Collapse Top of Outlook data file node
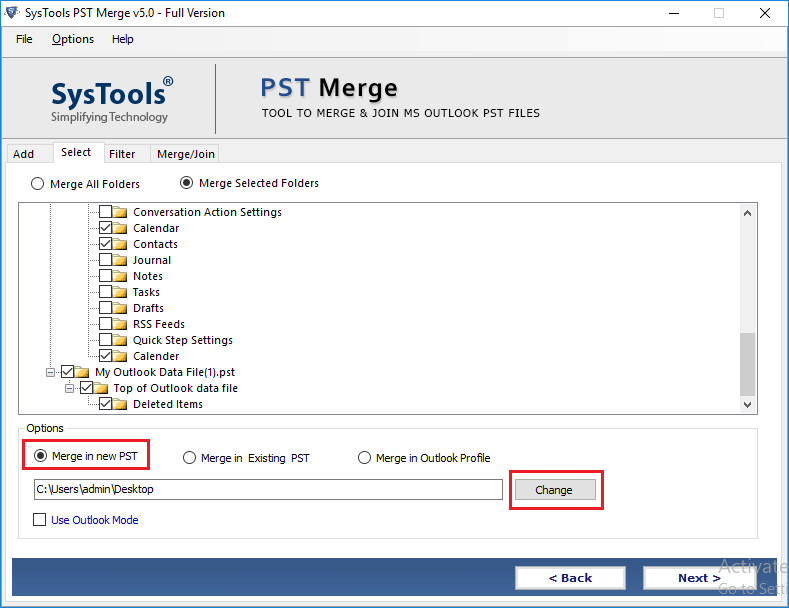The width and height of the screenshot is (789, 608). pos(69,389)
